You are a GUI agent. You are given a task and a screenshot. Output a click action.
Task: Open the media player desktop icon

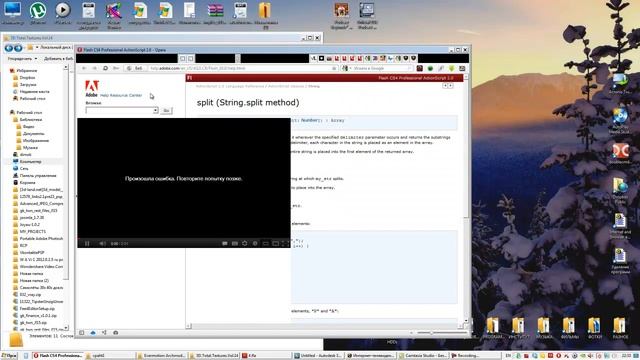(63, 12)
